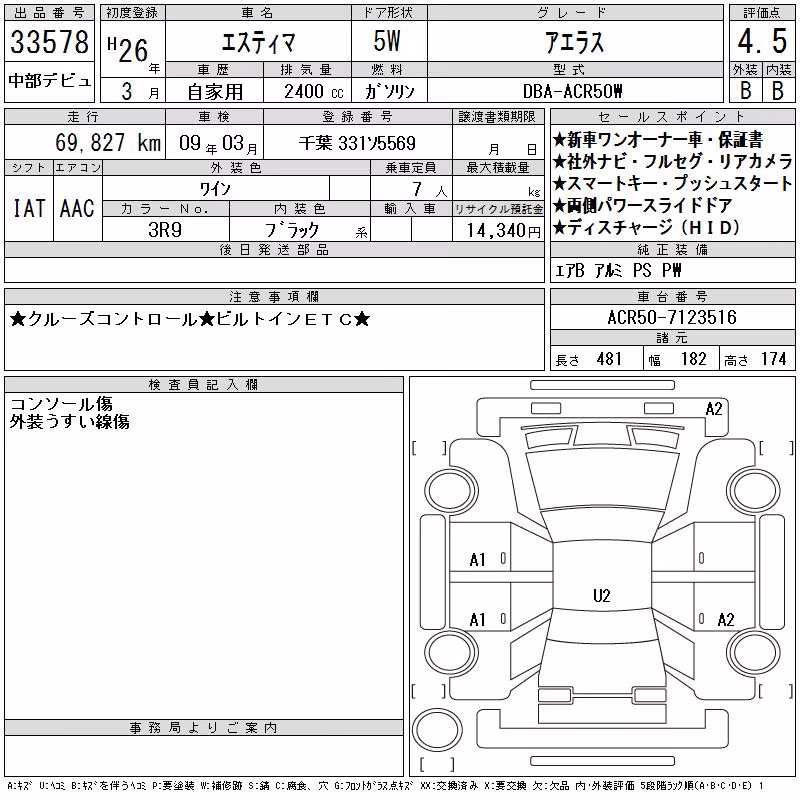The image size is (800, 800).
Task: Click the genuine equipment line エアB アルミ PS PW
Action: tap(618, 270)
